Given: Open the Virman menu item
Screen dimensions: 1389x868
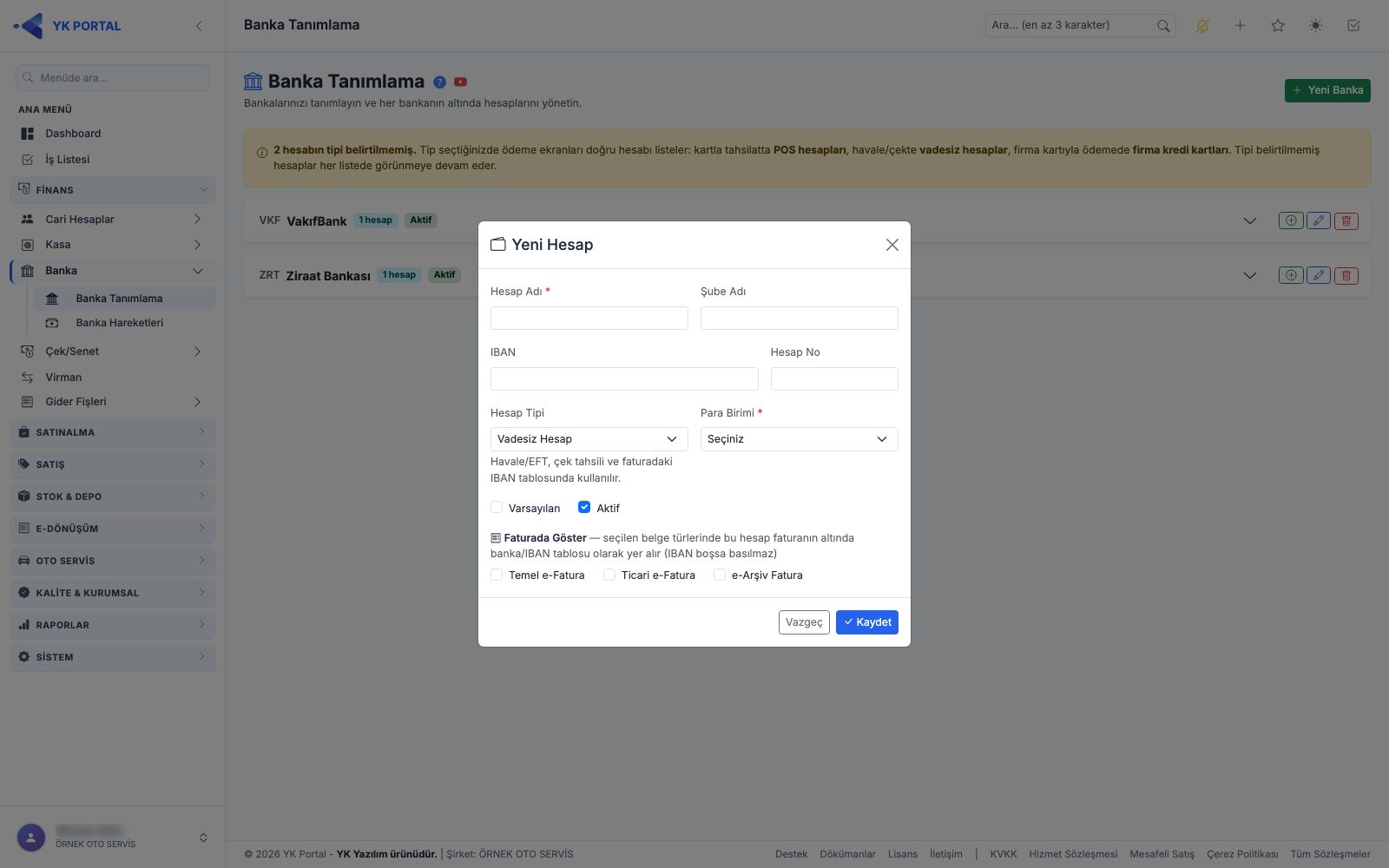Looking at the screenshot, I should click(x=113, y=378).
